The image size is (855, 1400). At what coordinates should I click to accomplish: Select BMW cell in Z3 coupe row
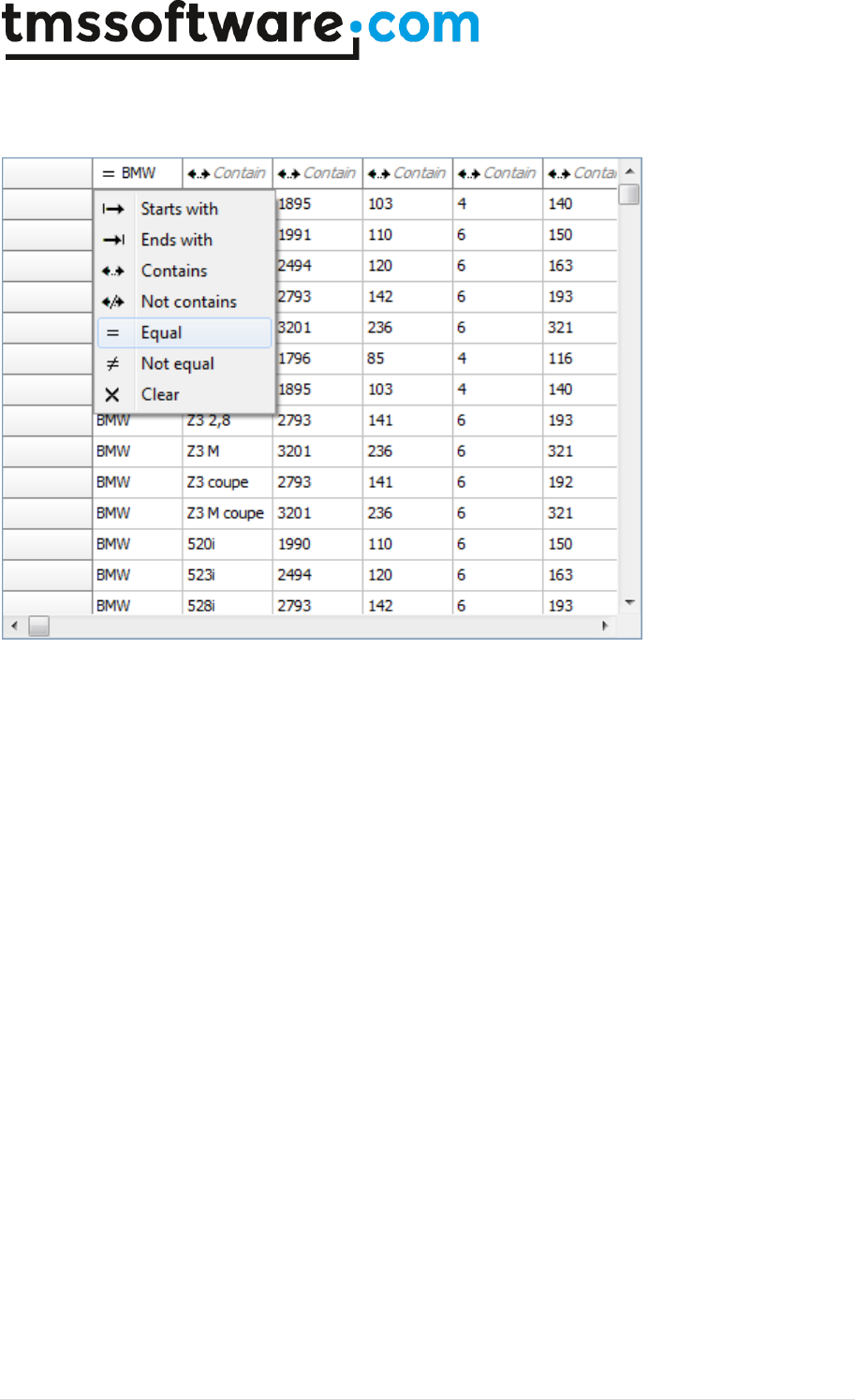pyautogui.click(x=138, y=482)
